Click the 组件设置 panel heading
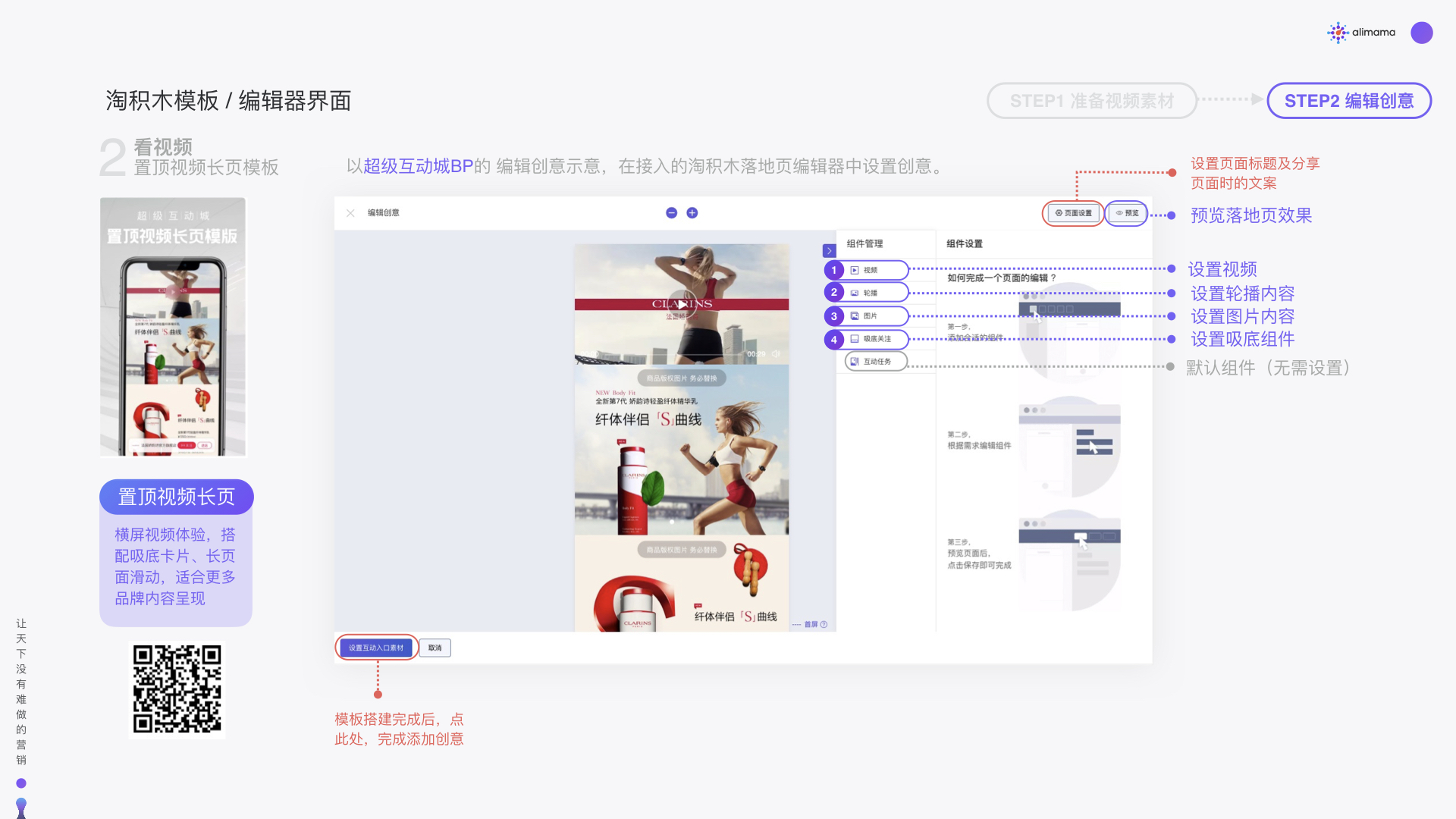 click(965, 243)
